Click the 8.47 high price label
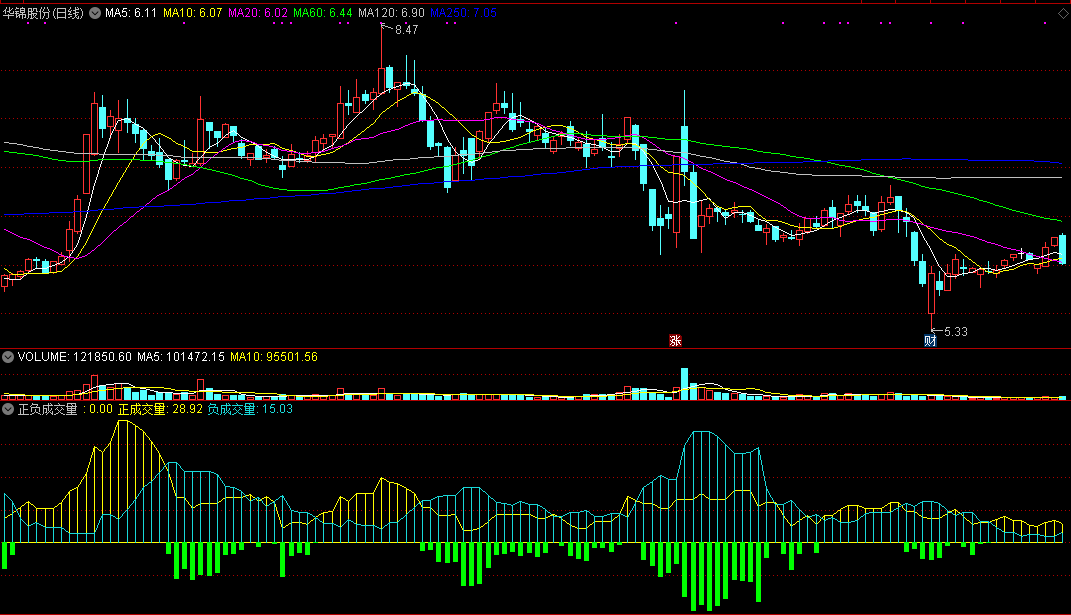The width and height of the screenshot is (1071, 615). click(406, 29)
